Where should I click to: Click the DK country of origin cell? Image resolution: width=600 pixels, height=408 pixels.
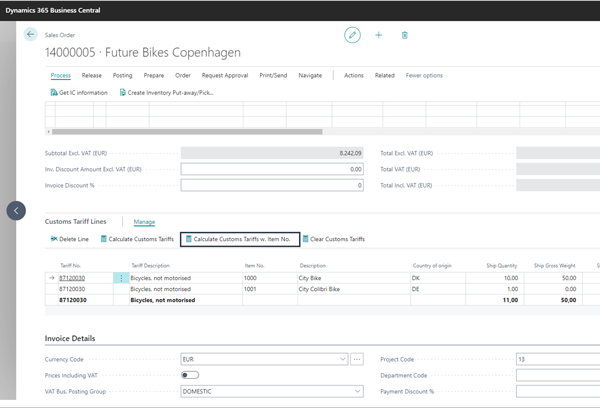(x=438, y=278)
